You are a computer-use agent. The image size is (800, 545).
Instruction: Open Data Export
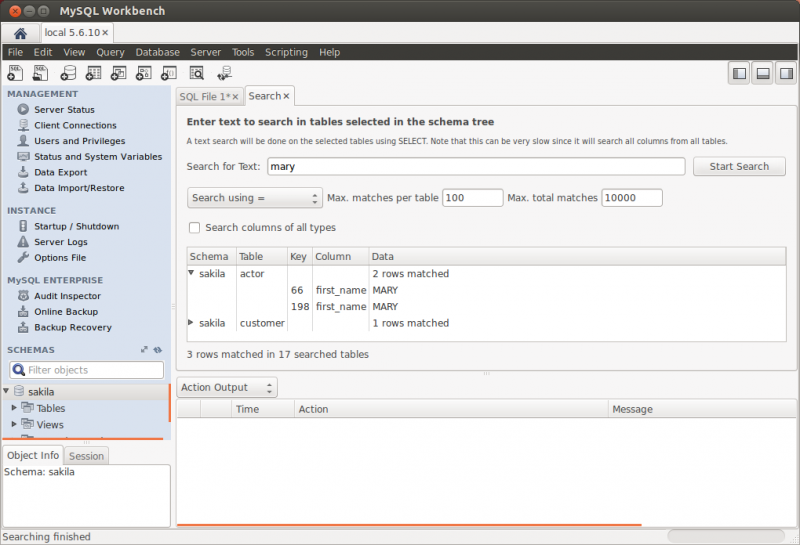pyautogui.click(x=60, y=172)
